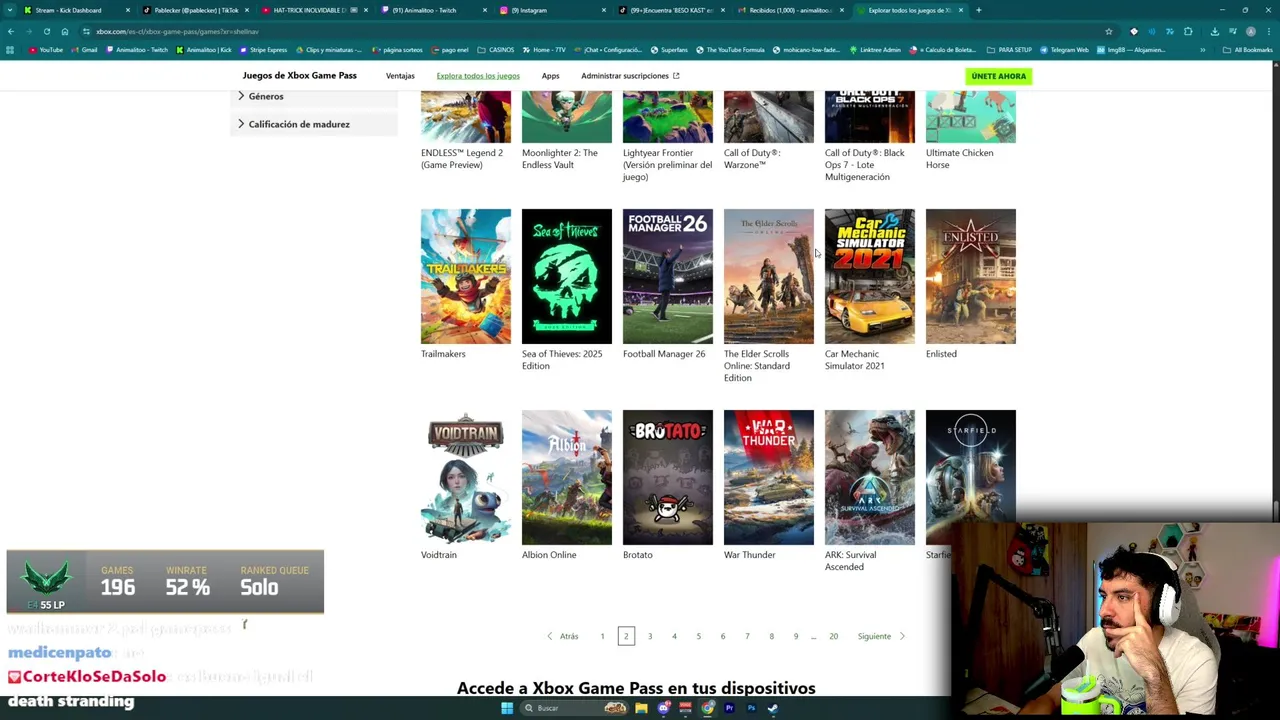Switch to the Pablecker TikTok tab
The width and height of the screenshot is (1280, 720).
point(195,10)
